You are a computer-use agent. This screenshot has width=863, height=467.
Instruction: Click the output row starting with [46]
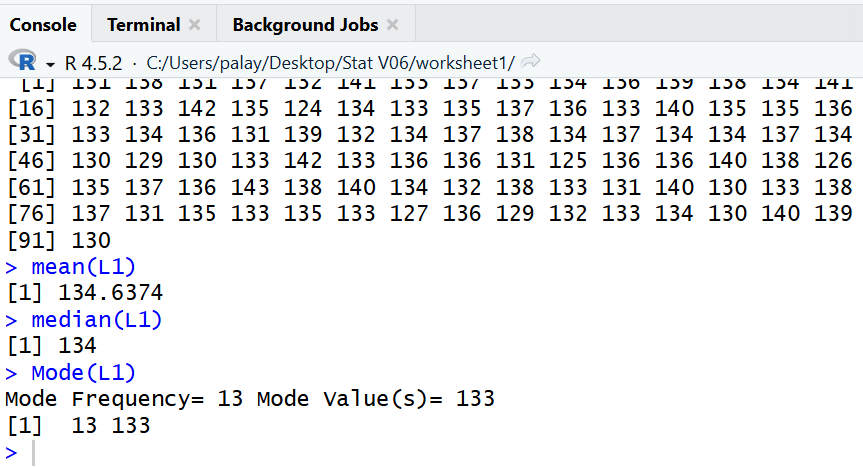click(x=430, y=160)
